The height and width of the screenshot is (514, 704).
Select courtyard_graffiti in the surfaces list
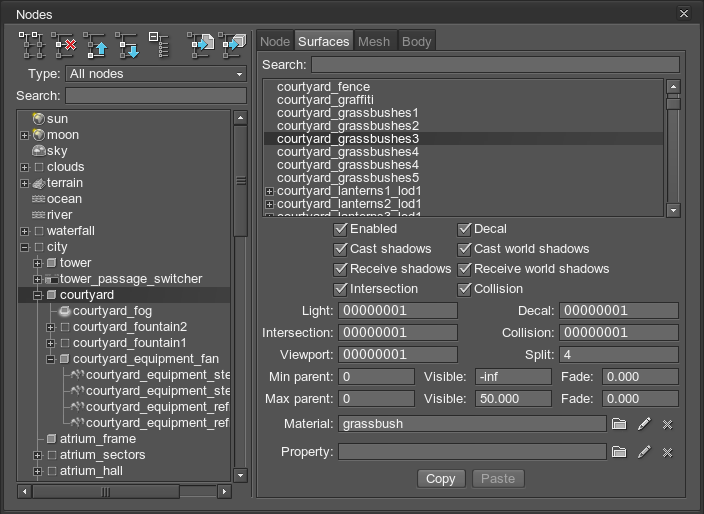(x=463, y=100)
